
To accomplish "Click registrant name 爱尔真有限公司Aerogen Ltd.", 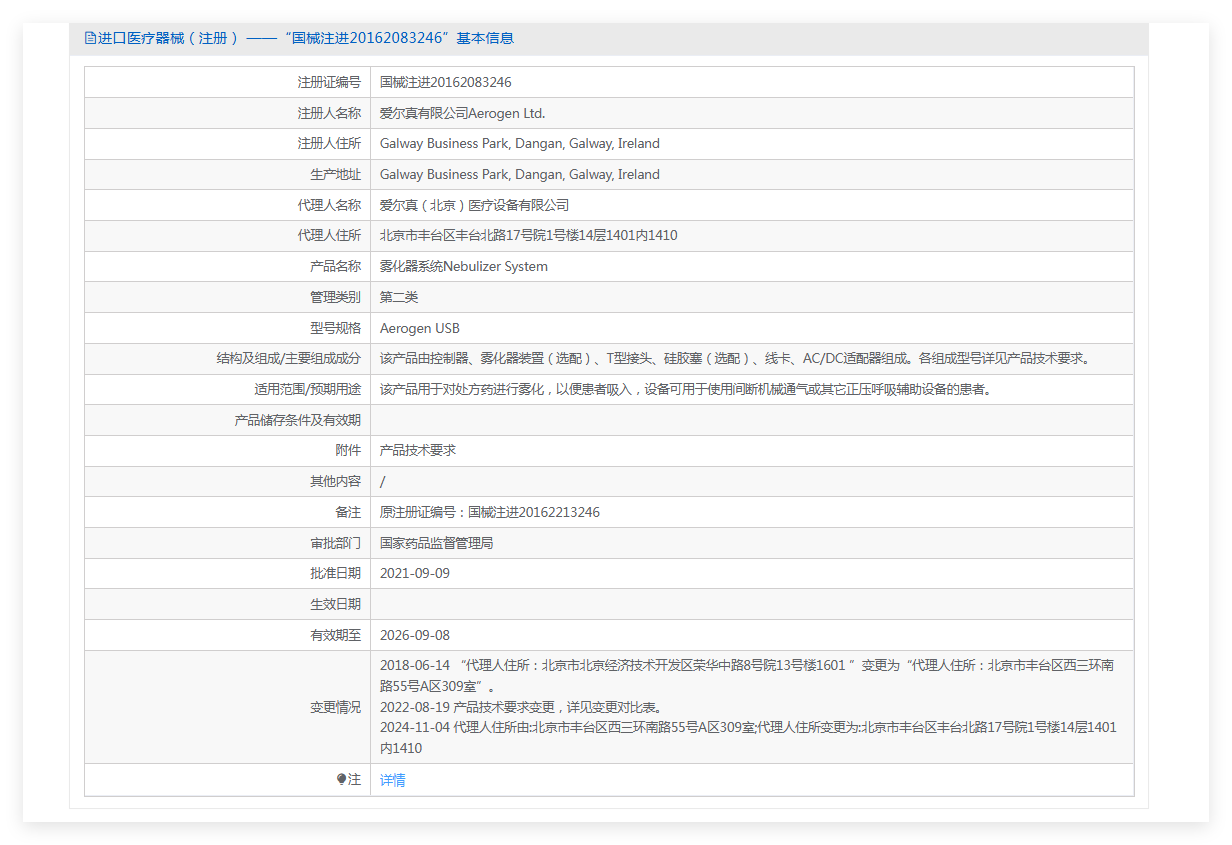I will click(463, 113).
